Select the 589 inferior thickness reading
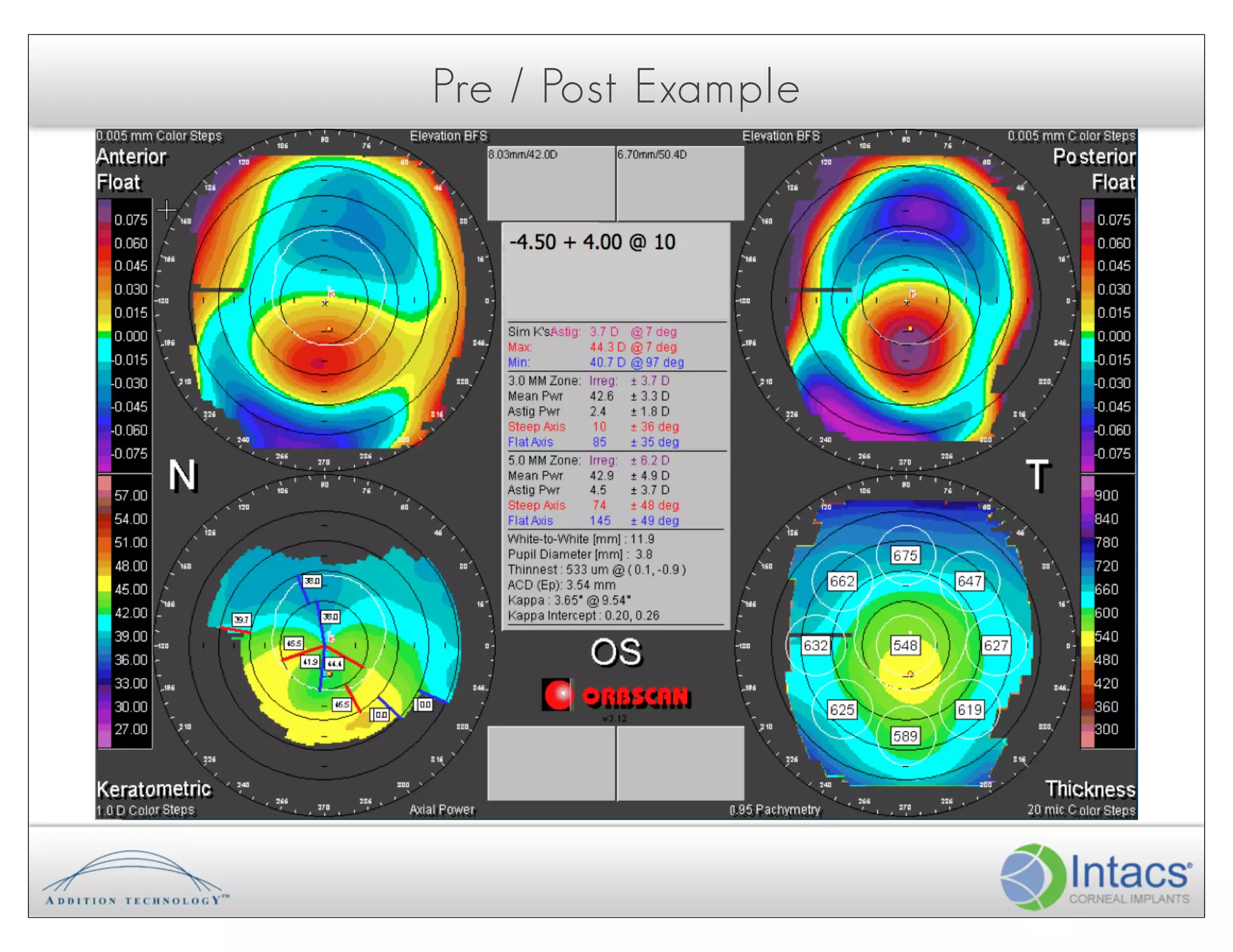1233x952 pixels. pyautogui.click(x=905, y=736)
